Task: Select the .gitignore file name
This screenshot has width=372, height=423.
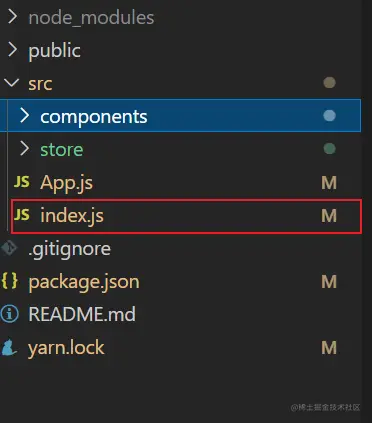Action: (69, 250)
